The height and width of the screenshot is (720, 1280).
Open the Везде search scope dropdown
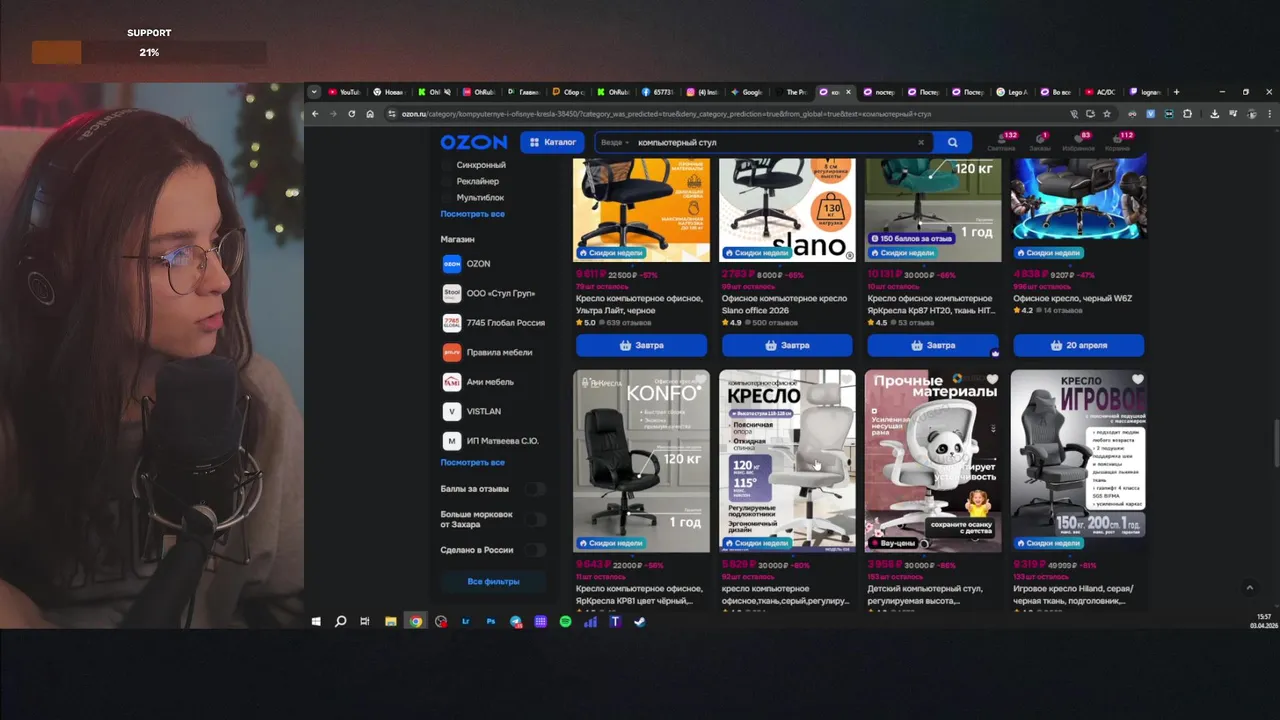614,142
